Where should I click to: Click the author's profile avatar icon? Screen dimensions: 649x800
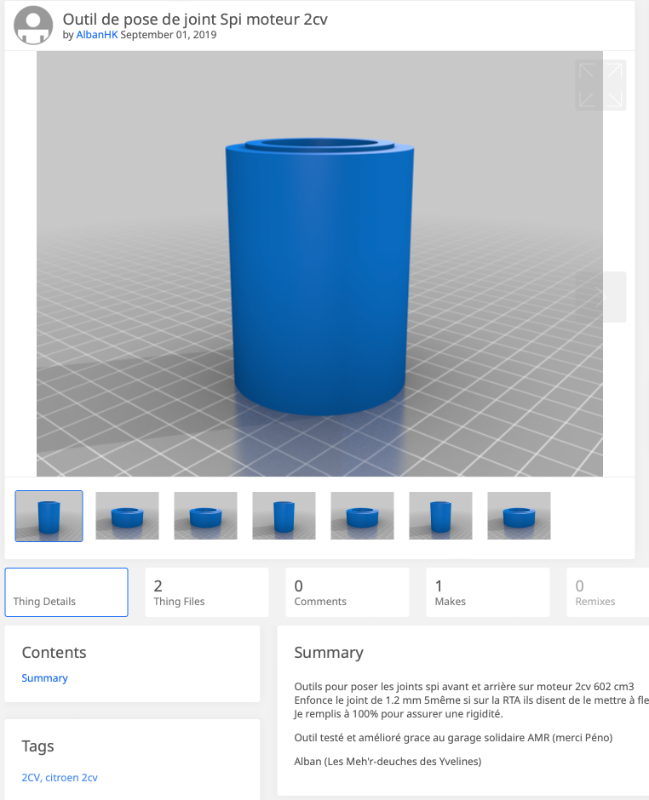point(34,27)
